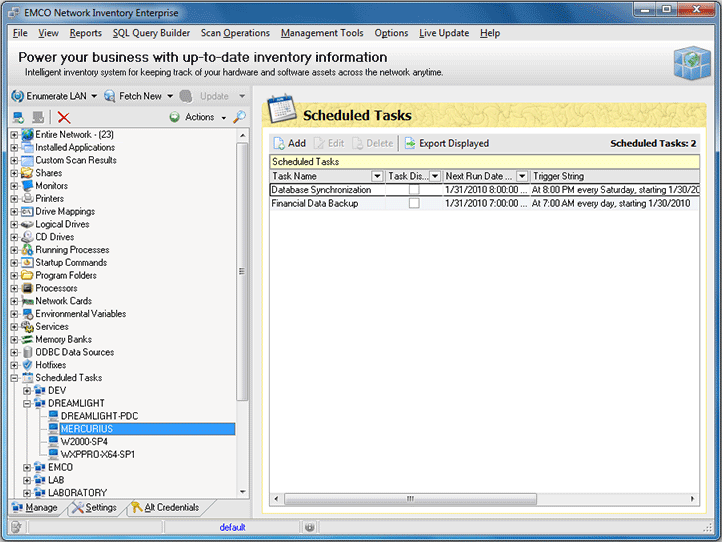
Task: Click the magnifier search icon beside Actions
Action: click(239, 117)
